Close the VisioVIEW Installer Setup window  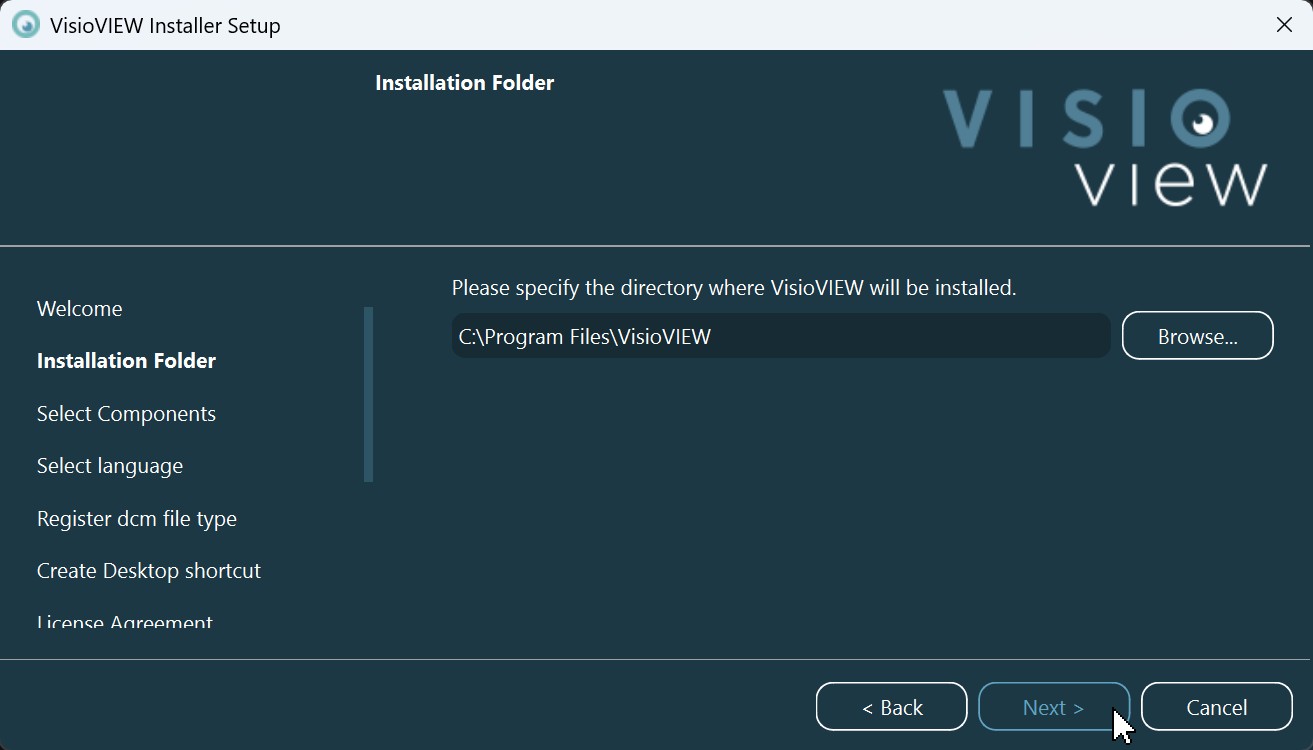[x=1284, y=25]
